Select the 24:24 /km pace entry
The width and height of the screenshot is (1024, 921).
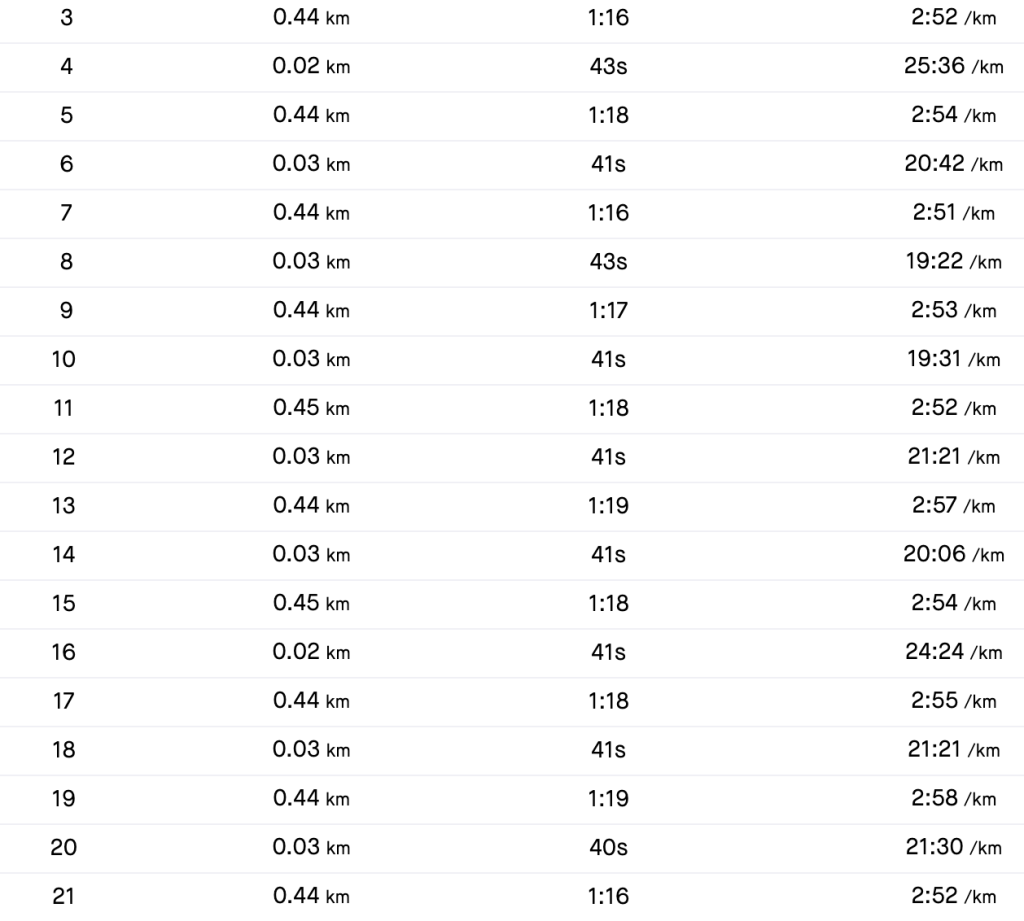click(x=953, y=652)
